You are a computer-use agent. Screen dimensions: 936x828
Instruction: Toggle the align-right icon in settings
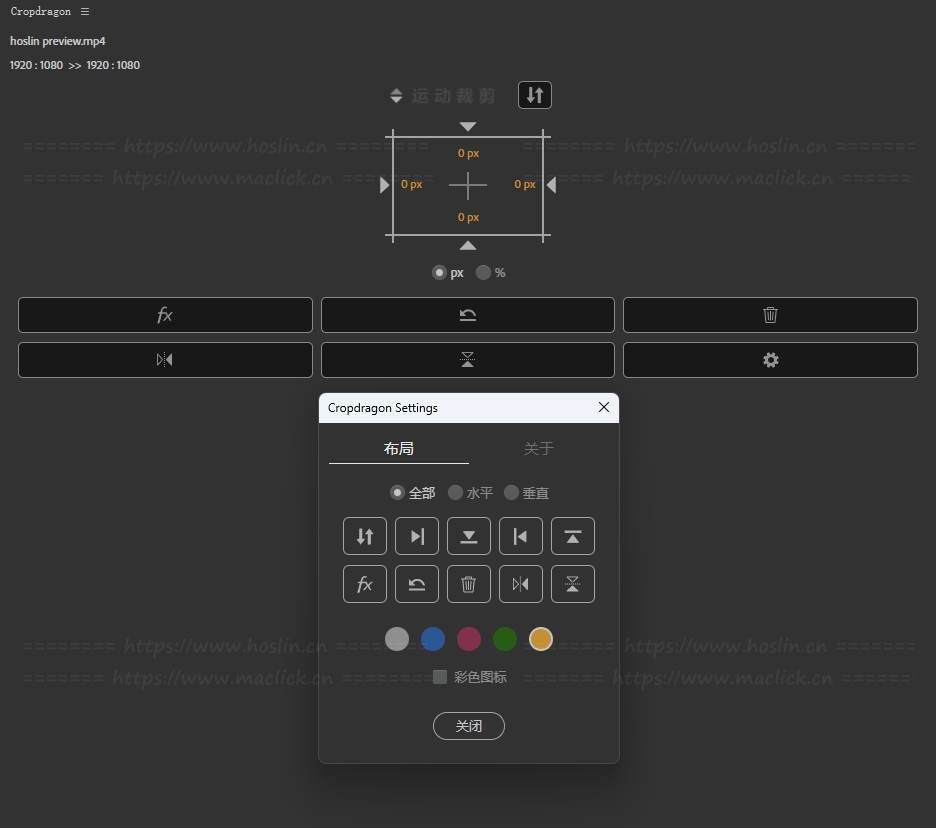tap(417, 536)
